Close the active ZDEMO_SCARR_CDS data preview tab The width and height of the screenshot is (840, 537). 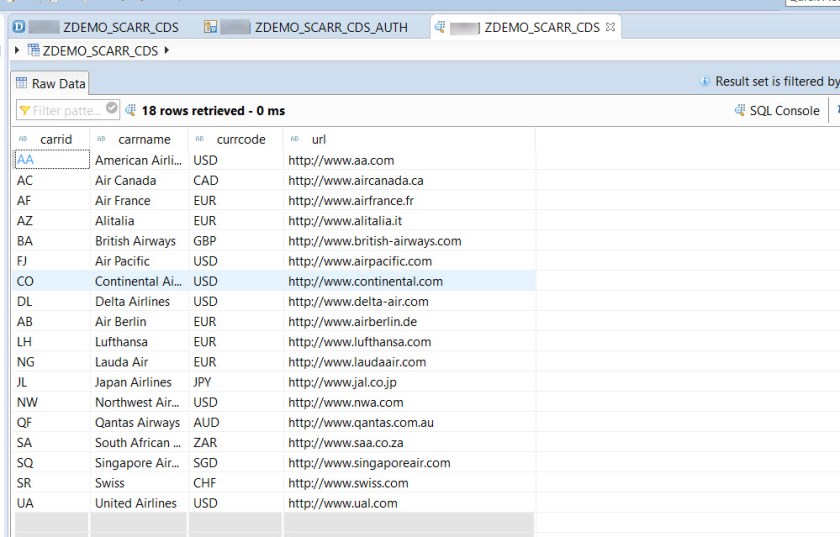tap(611, 27)
